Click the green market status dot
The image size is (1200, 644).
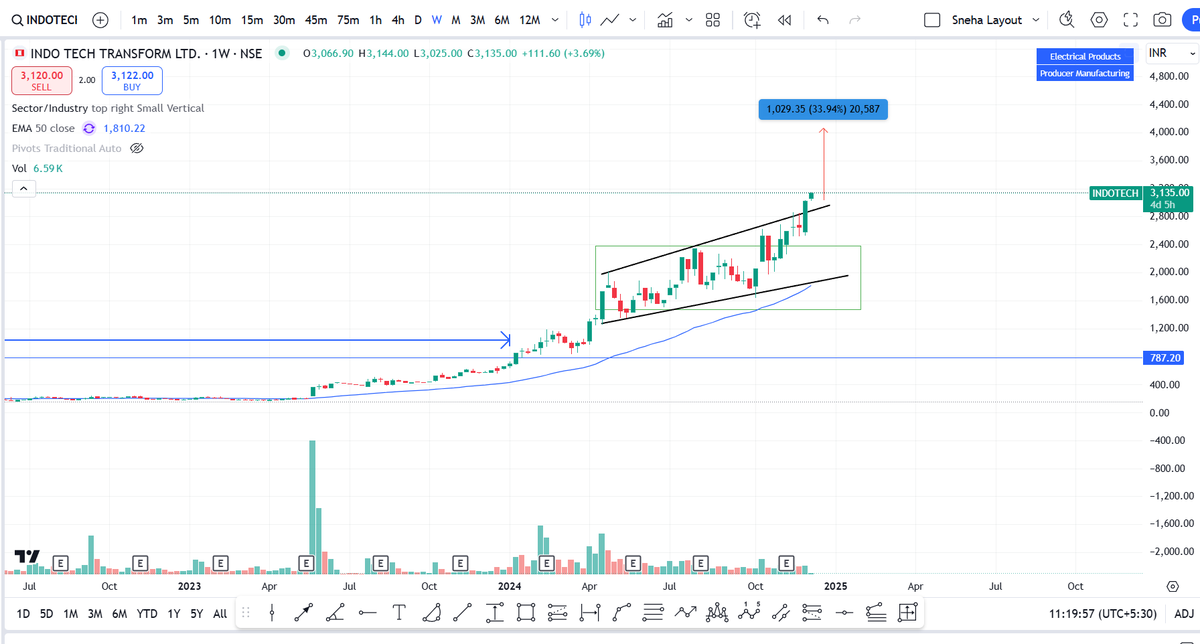(x=282, y=53)
